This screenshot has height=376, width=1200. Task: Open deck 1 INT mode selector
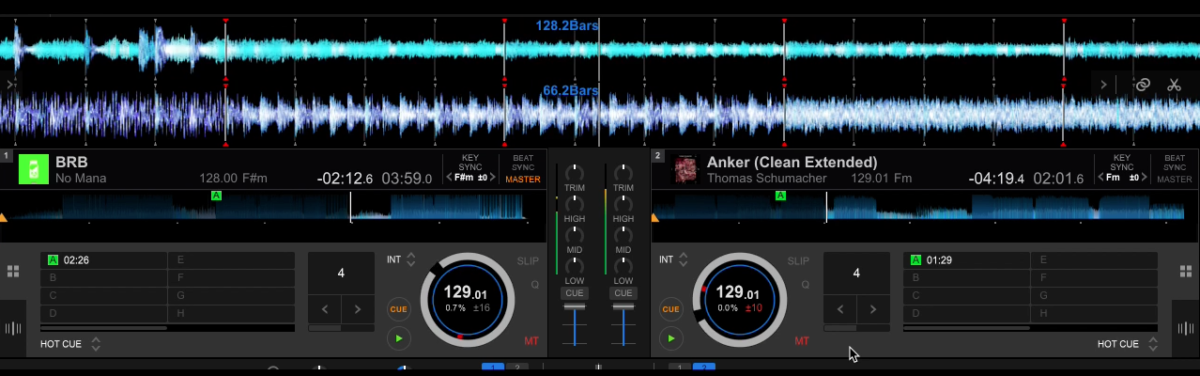click(x=402, y=260)
